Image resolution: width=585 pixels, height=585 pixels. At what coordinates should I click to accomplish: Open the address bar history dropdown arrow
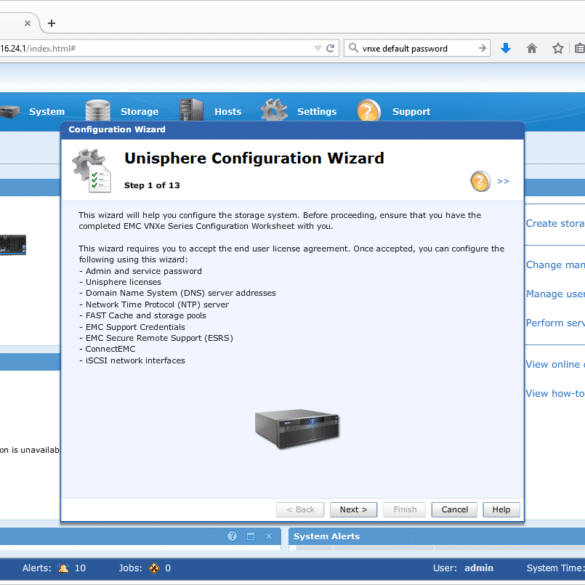tap(317, 49)
